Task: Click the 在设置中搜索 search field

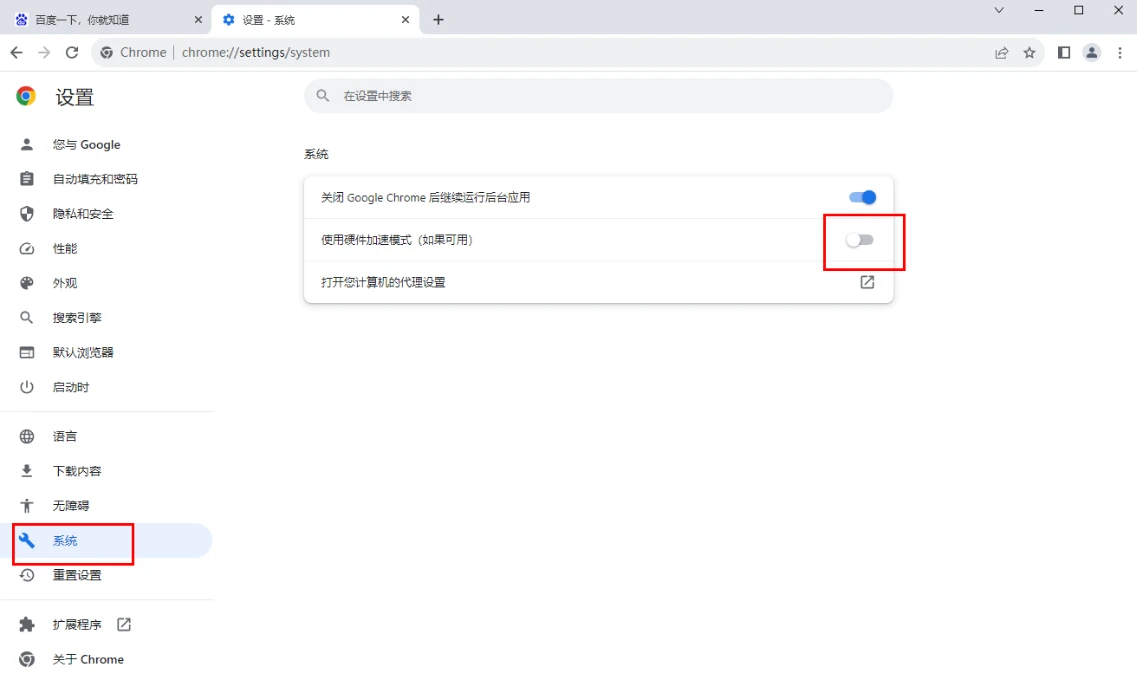Action: [598, 96]
